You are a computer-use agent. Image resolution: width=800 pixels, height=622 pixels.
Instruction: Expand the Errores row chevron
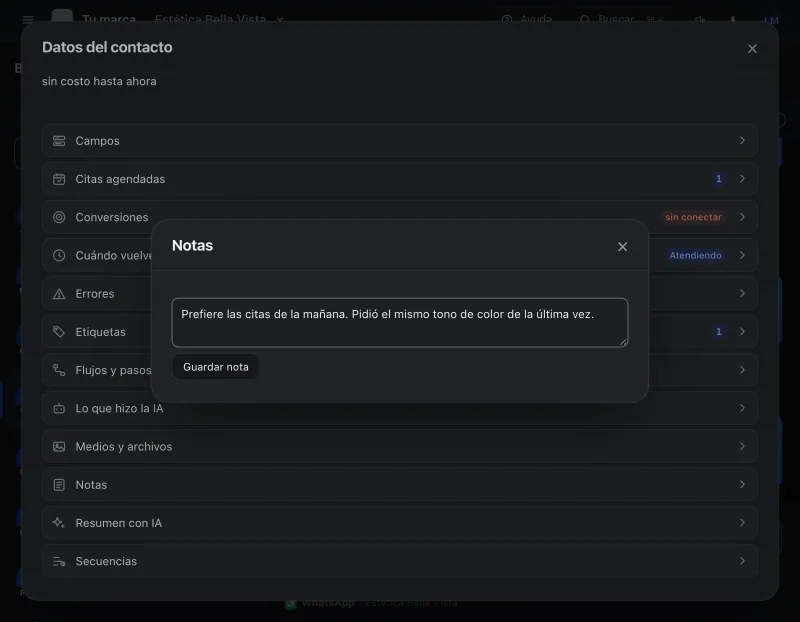[742, 293]
